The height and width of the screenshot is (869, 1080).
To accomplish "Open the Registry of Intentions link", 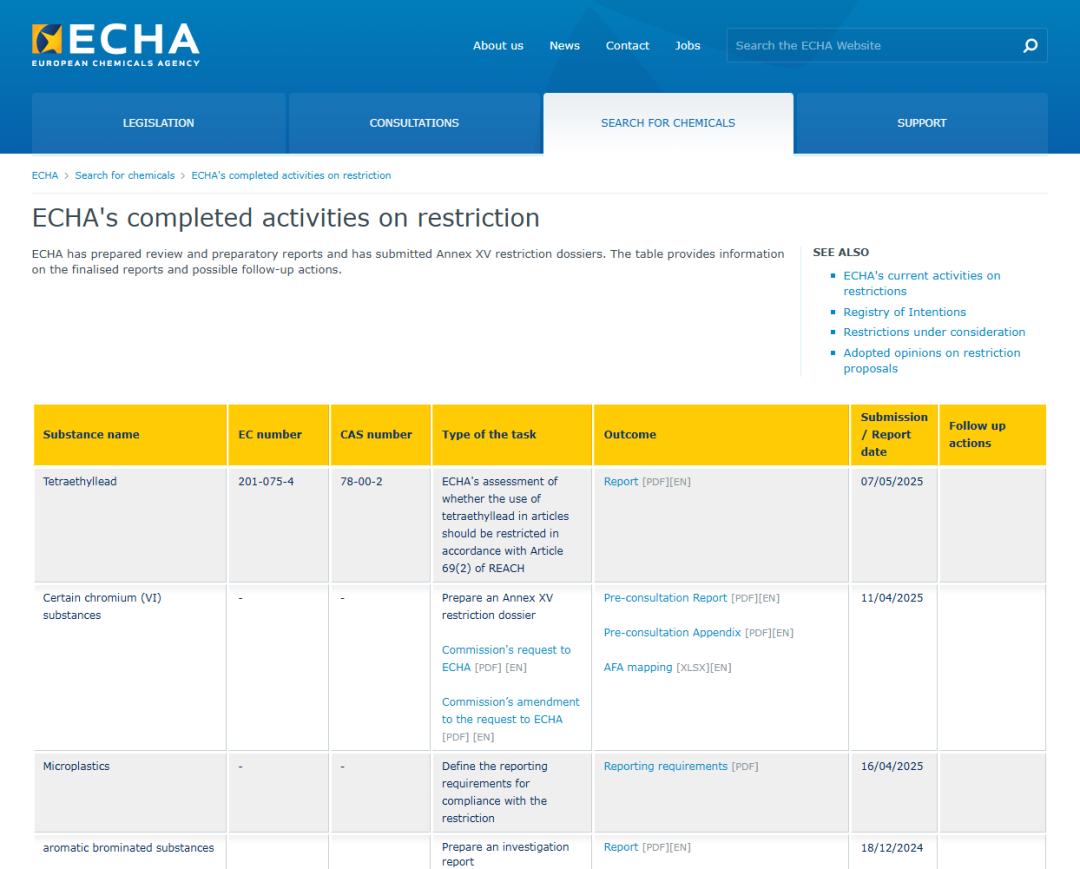I will pos(904,311).
